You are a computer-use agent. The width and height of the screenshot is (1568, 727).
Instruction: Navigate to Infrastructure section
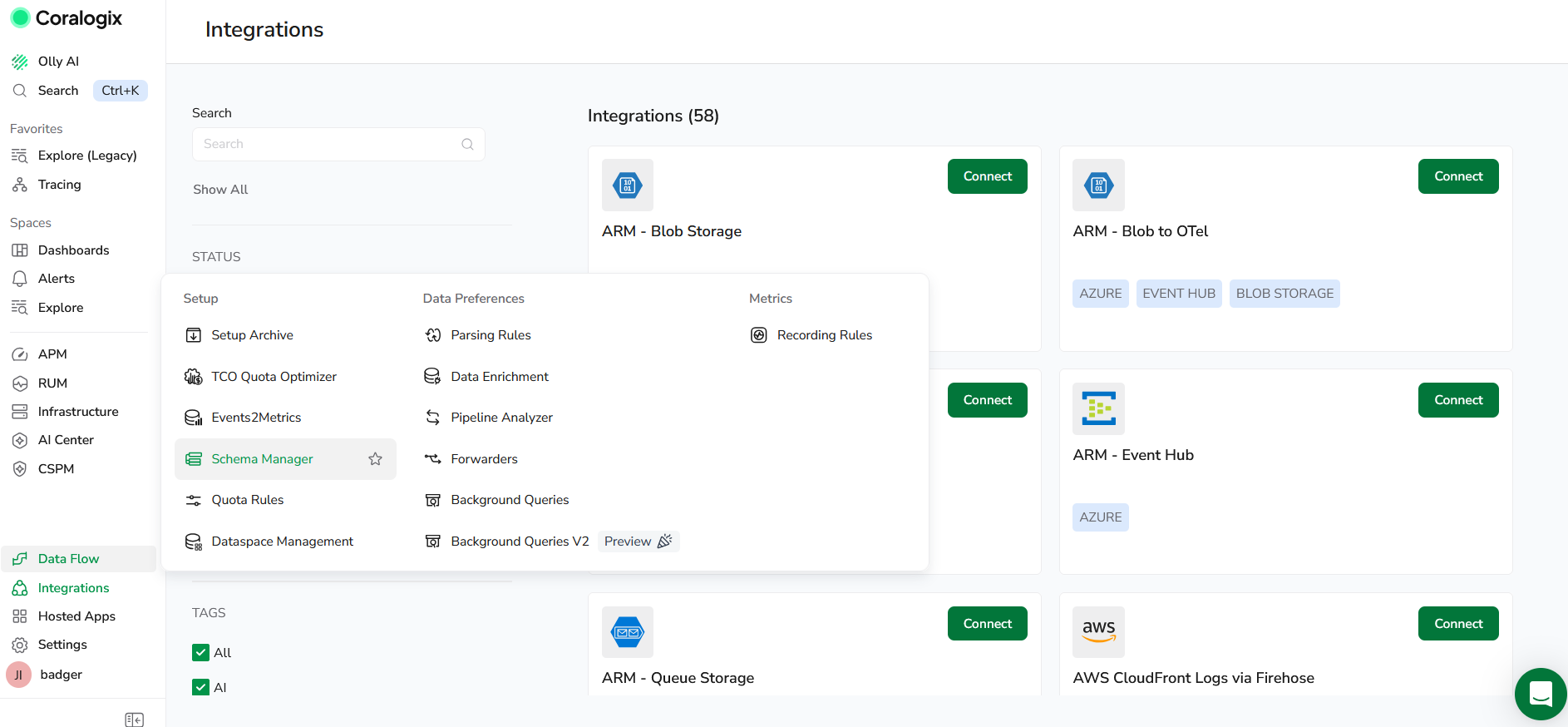point(78,412)
